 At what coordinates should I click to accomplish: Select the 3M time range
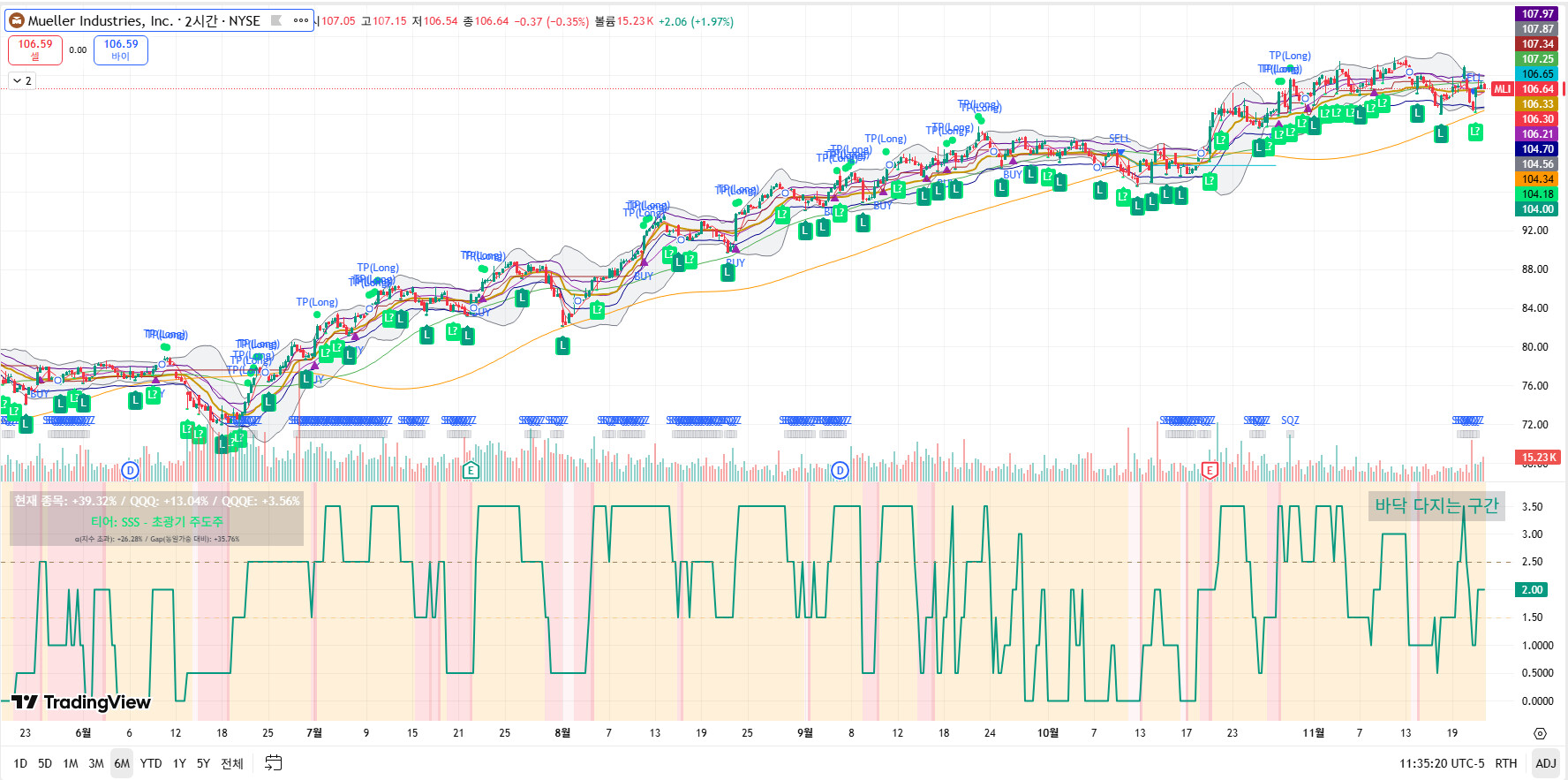(96, 763)
